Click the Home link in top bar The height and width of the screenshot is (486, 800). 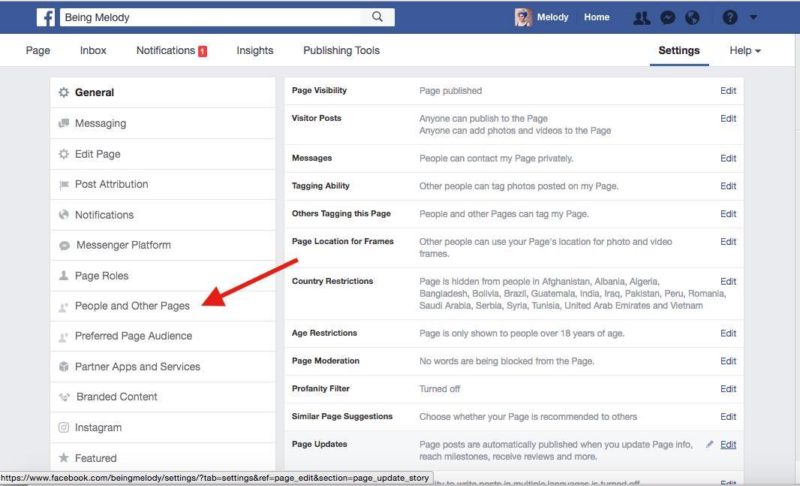point(596,17)
